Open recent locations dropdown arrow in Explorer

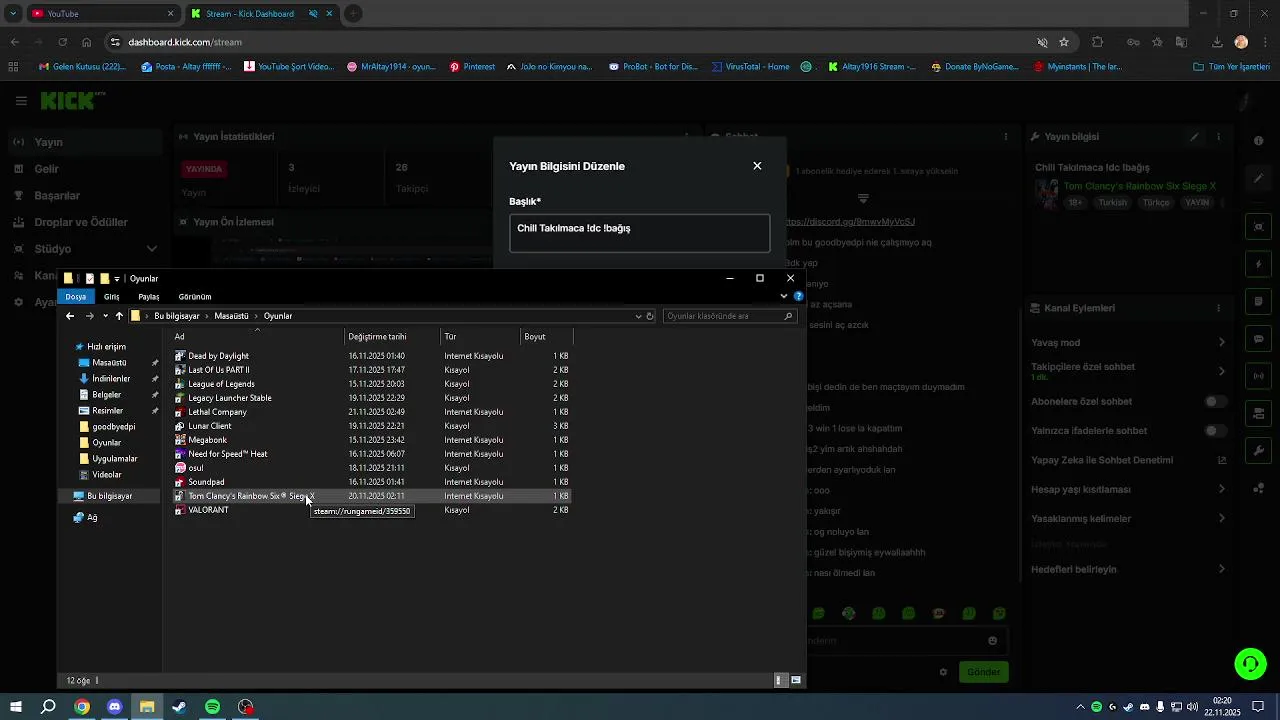(x=105, y=316)
